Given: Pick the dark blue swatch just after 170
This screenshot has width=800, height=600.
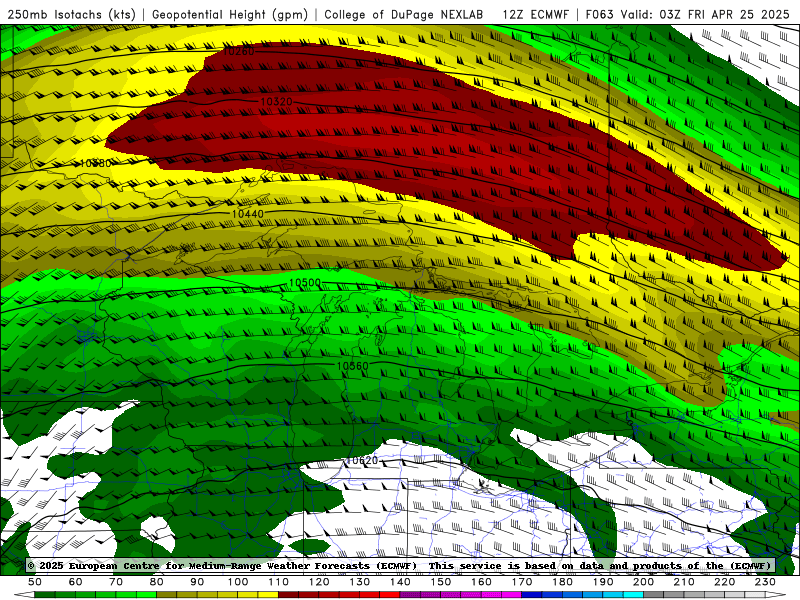Looking at the screenshot, I should (532, 595).
